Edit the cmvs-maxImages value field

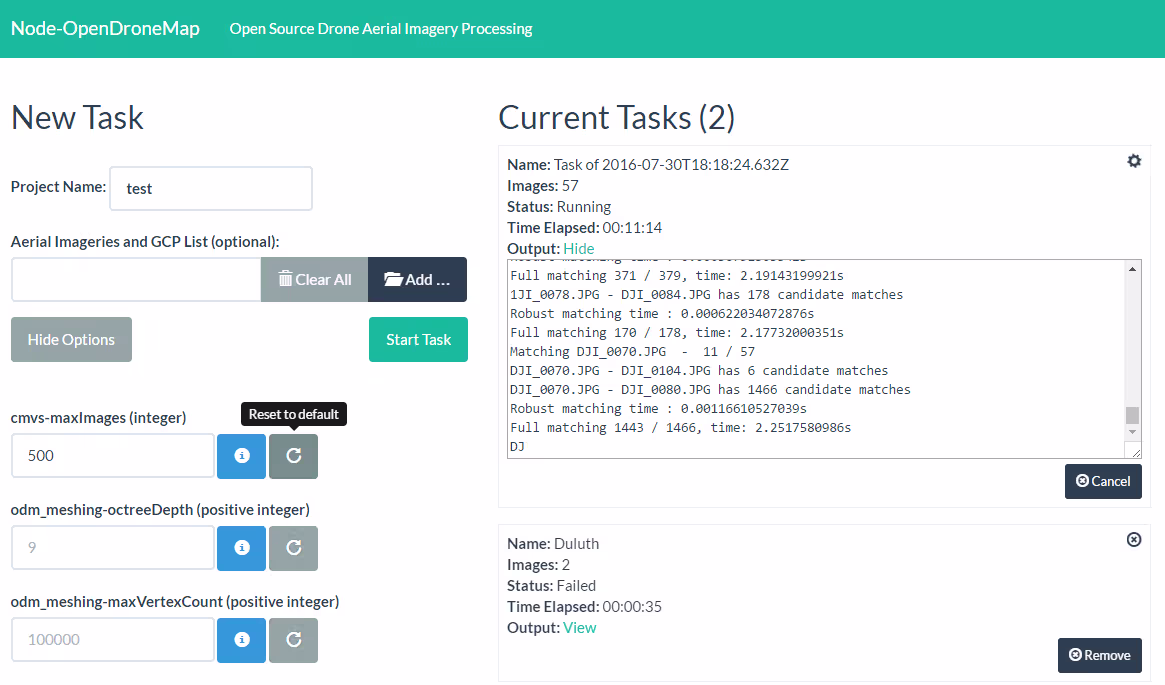pos(113,456)
